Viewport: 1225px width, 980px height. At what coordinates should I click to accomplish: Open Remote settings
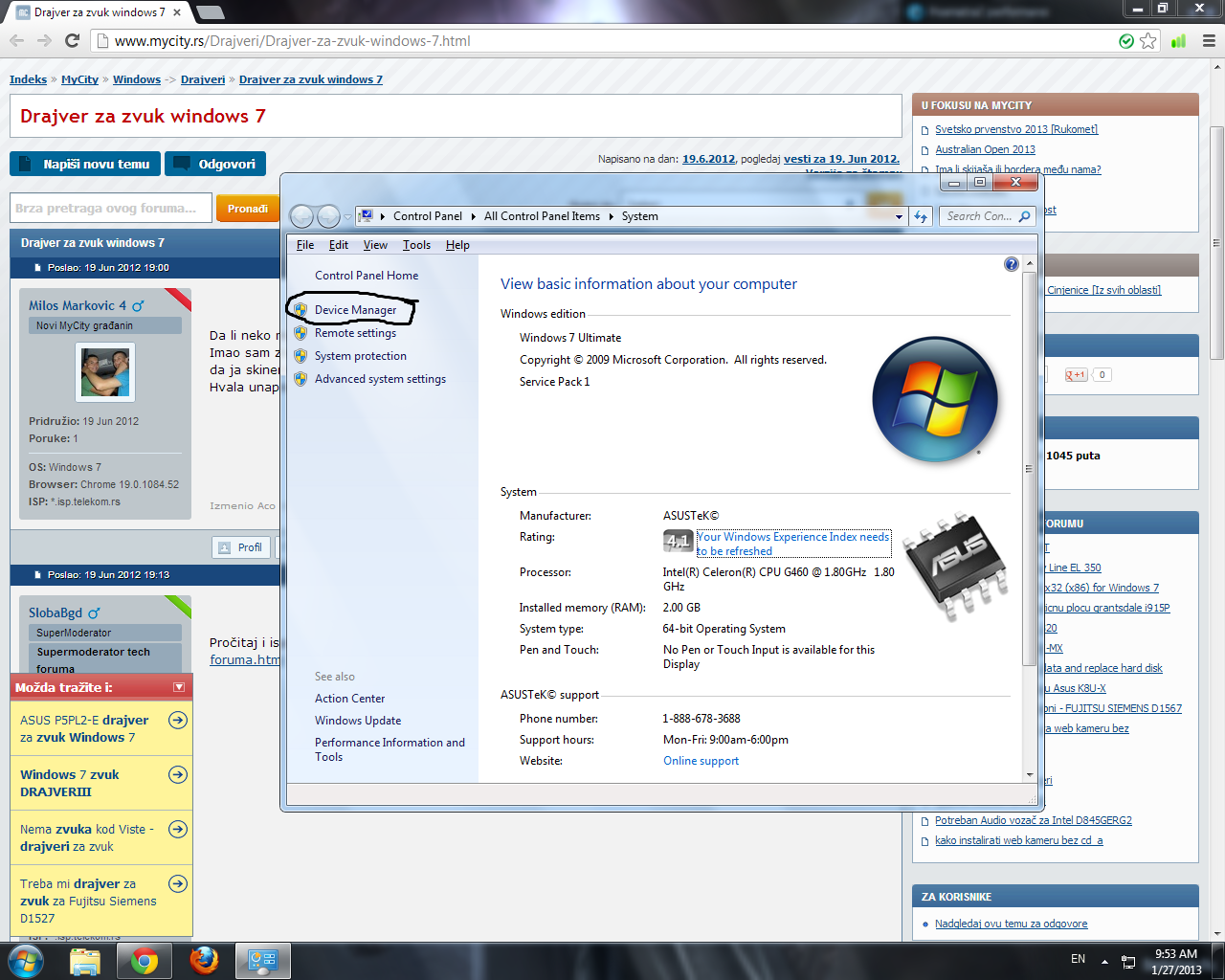[x=355, y=333]
